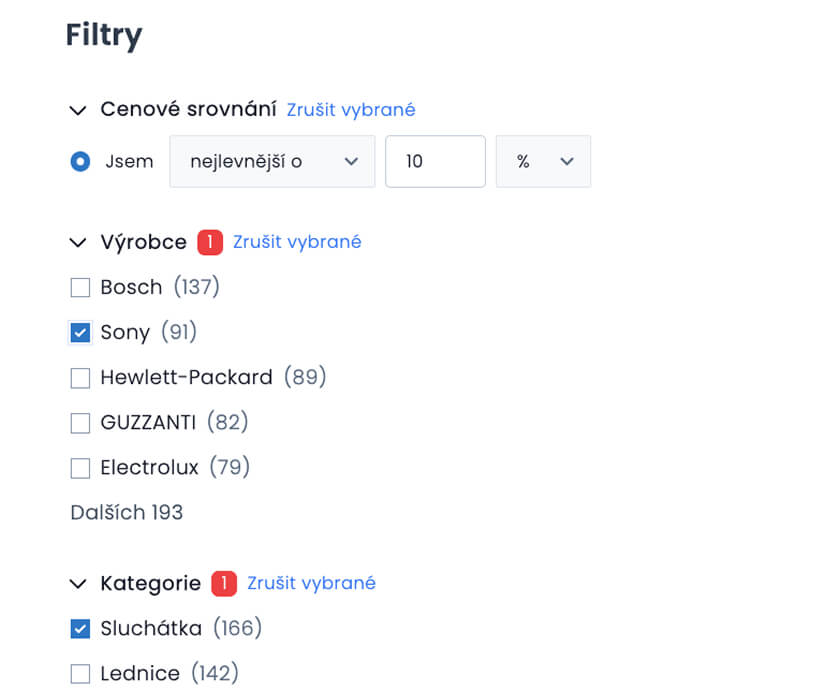Show more manufacturers via Dalších 193
This screenshot has width=825, height=690.
tap(127, 513)
